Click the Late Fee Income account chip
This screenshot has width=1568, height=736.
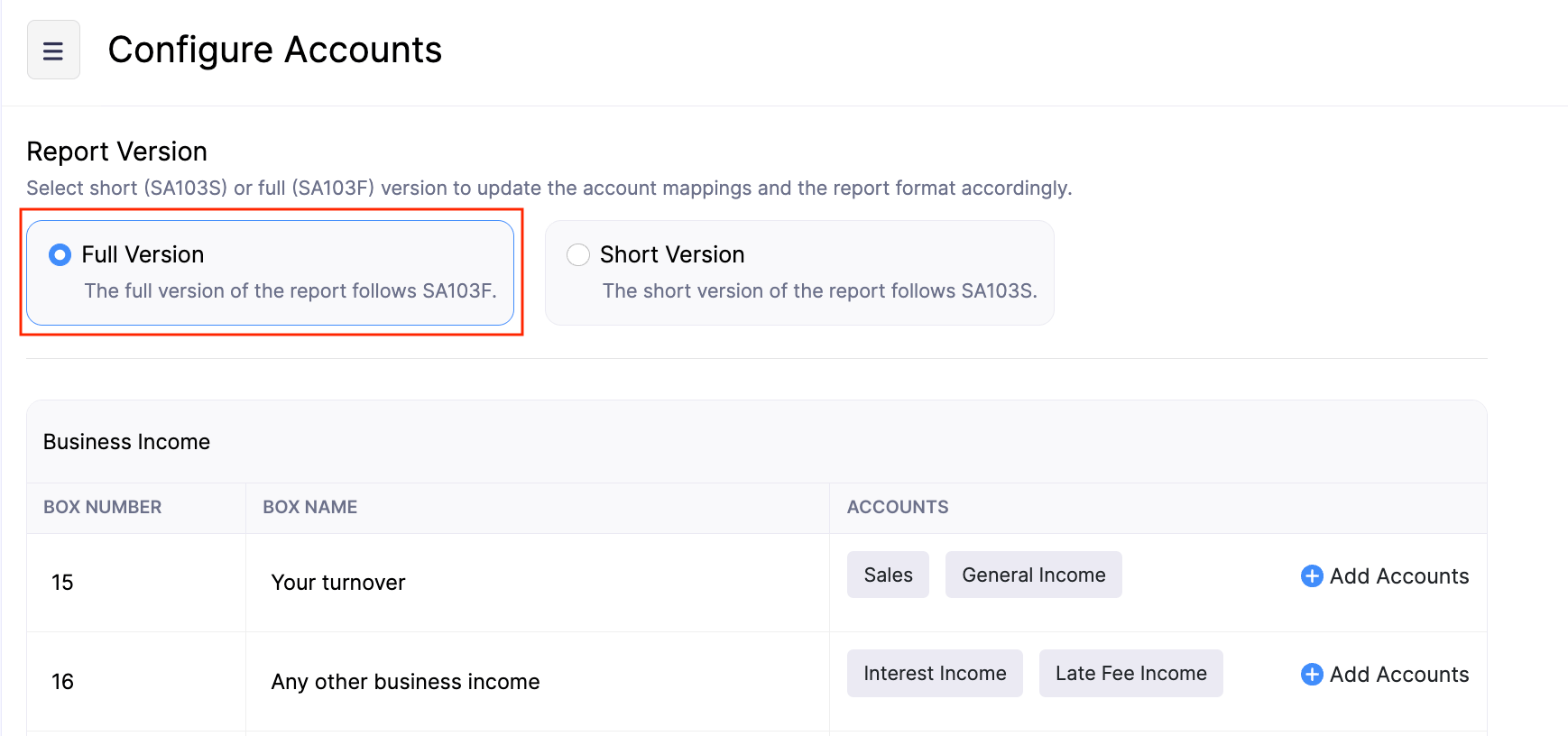click(x=1130, y=674)
